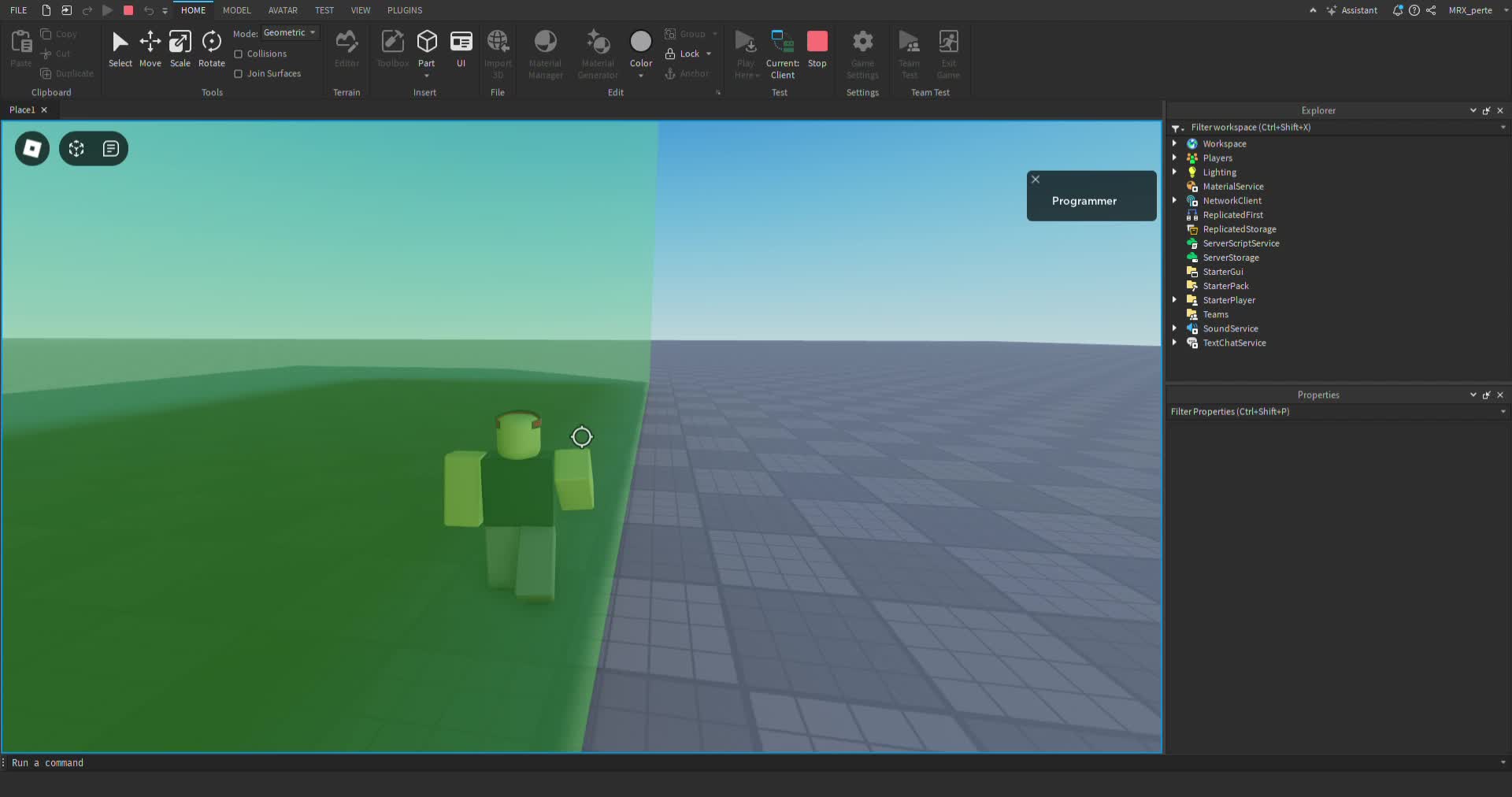The width and height of the screenshot is (1512, 797).
Task: Switch Current Client view
Action: (x=782, y=54)
